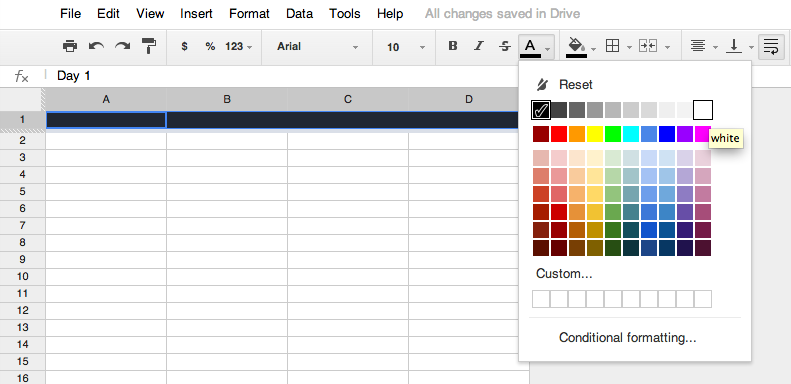
Task: Pick the bright green swatch
Action: coord(613,134)
